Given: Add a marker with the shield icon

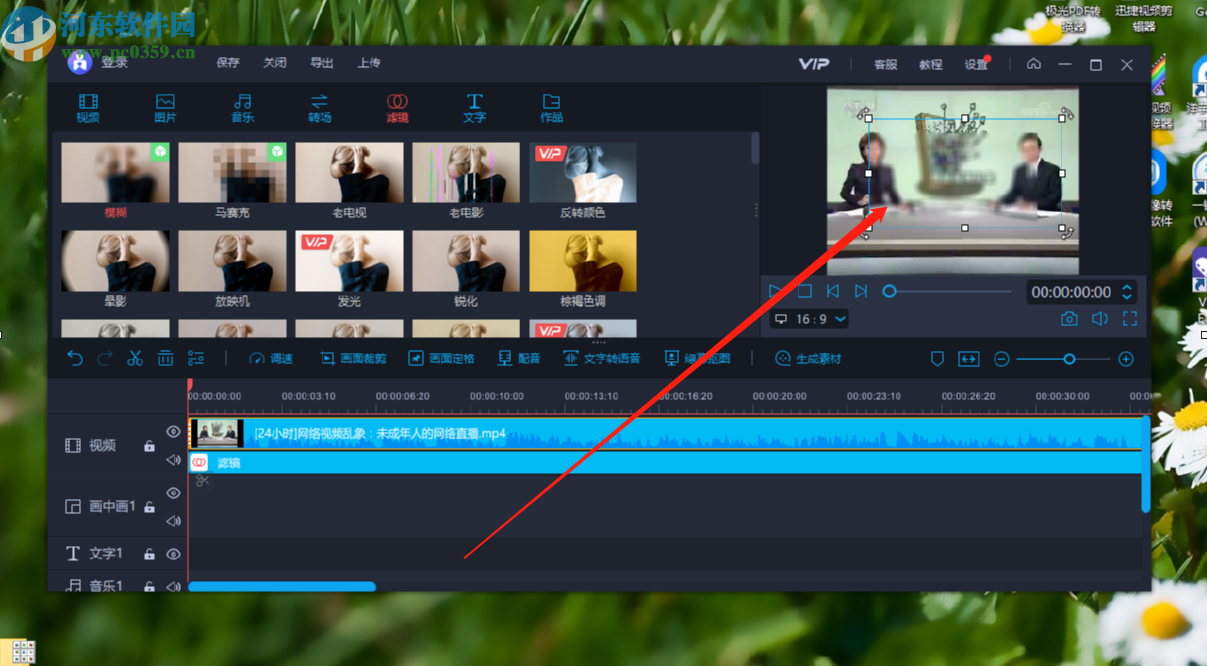Looking at the screenshot, I should point(937,358).
